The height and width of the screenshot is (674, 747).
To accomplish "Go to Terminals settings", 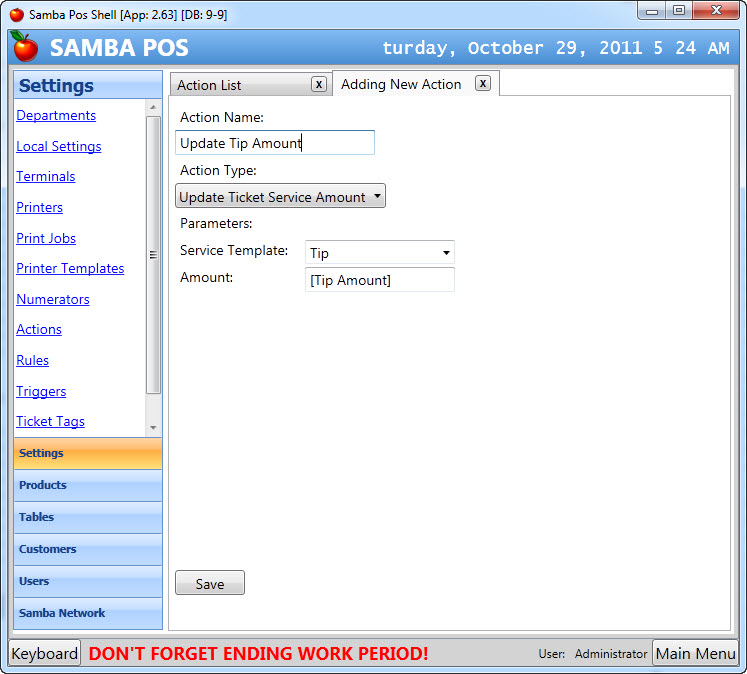I will click(46, 176).
